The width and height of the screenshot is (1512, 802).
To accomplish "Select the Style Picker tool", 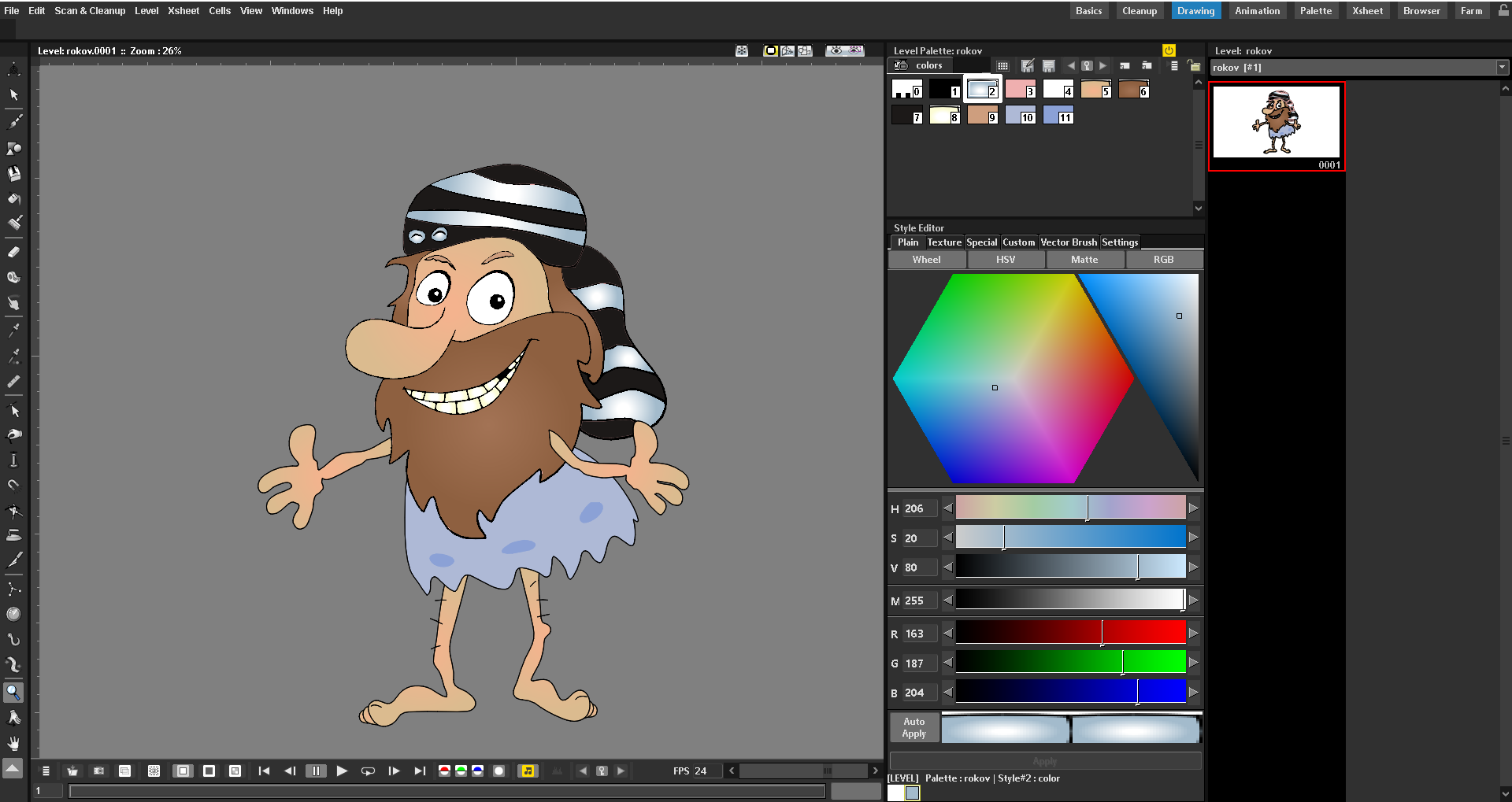I will click(x=13, y=331).
